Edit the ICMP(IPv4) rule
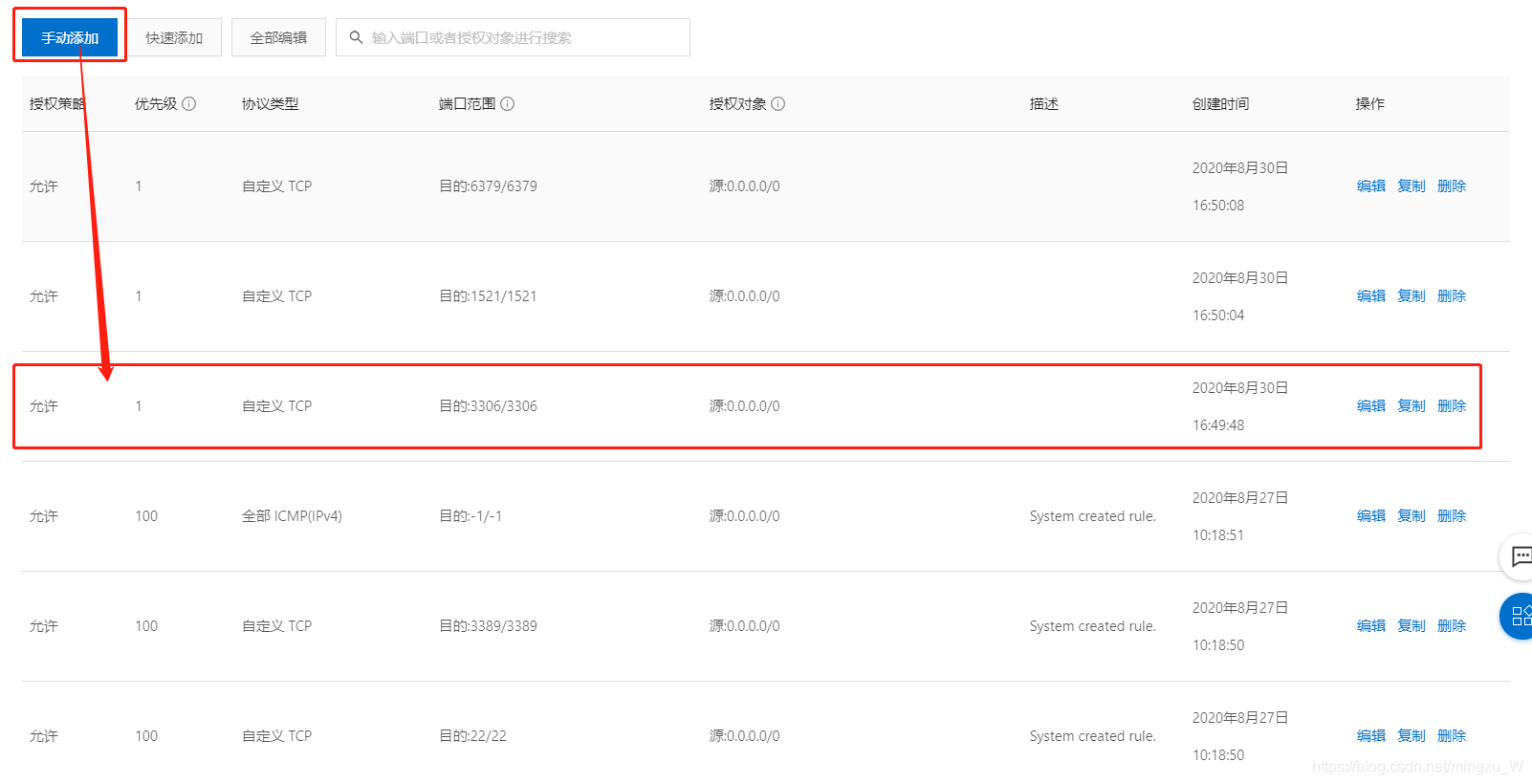Screen dimensions: 1532x784 tap(1371, 515)
